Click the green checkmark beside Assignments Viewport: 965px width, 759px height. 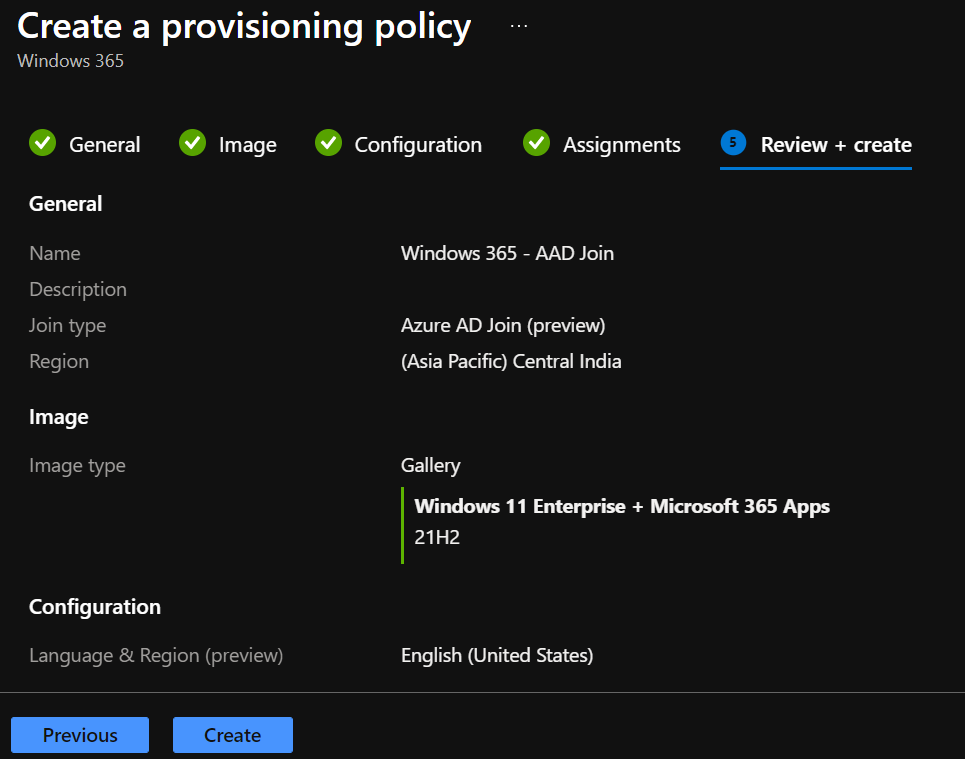(537, 143)
